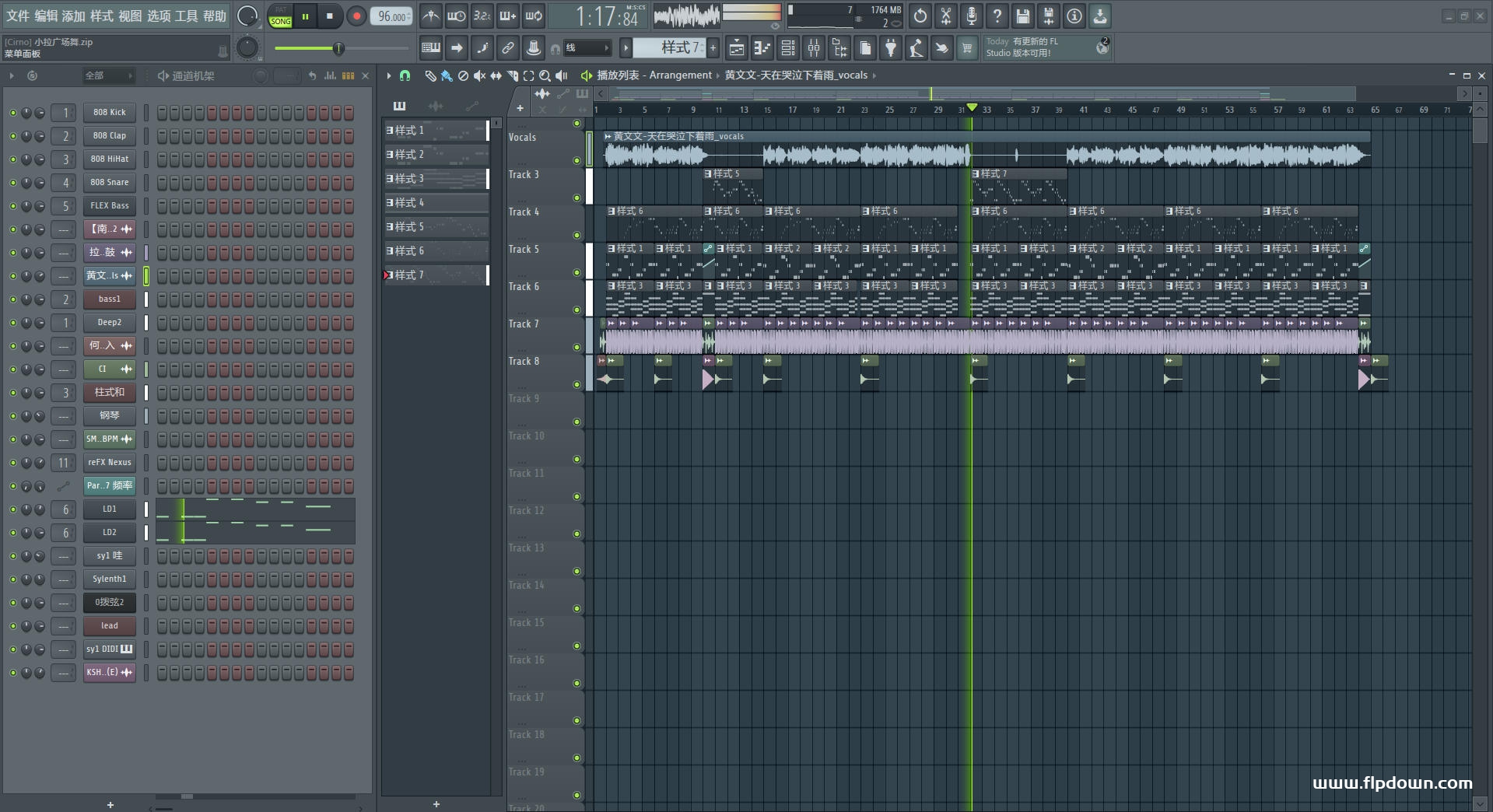Toggle the metronome button
The height and width of the screenshot is (812, 1493).
[430, 16]
